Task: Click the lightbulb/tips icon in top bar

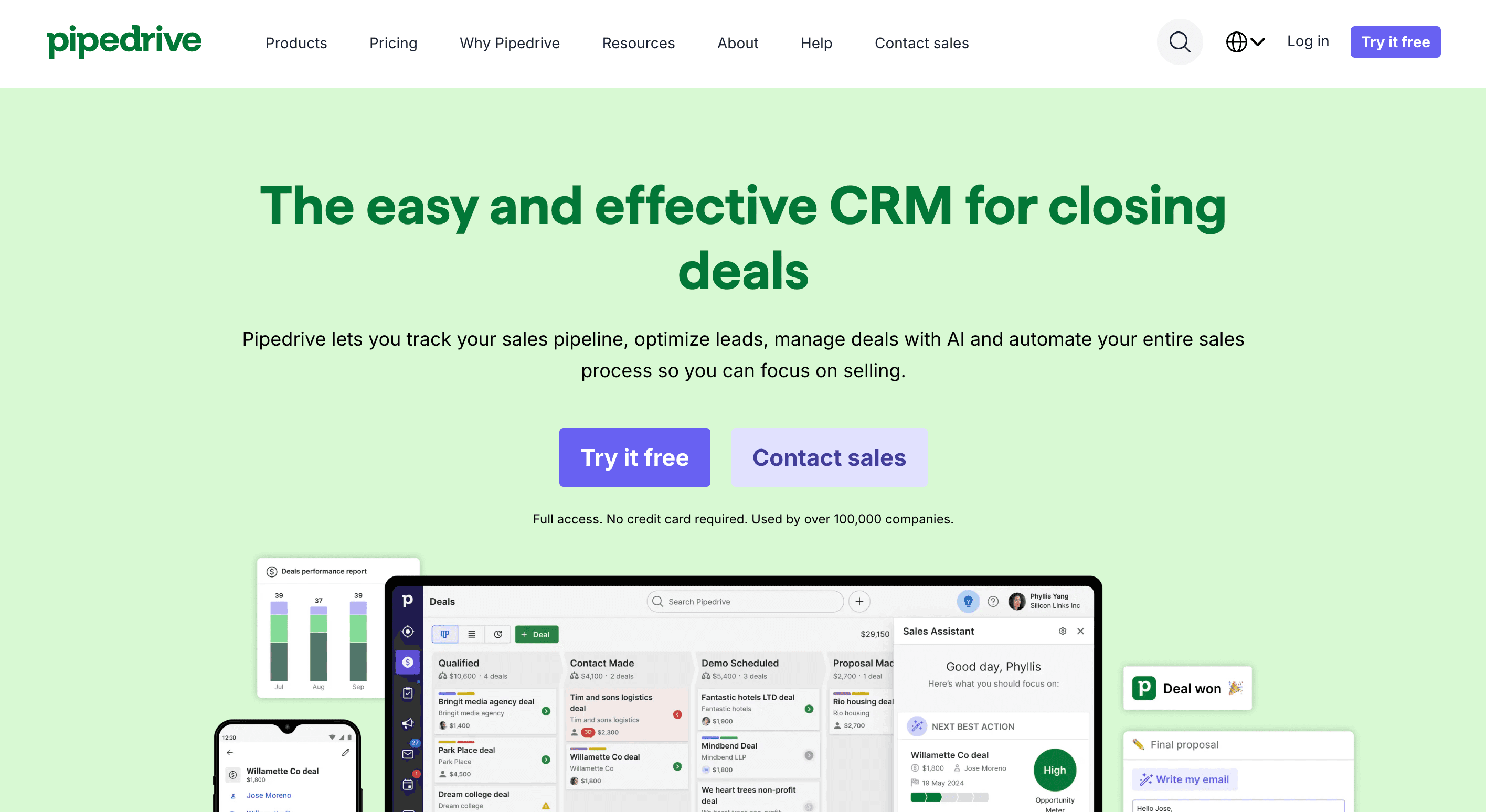Action: [x=967, y=600]
